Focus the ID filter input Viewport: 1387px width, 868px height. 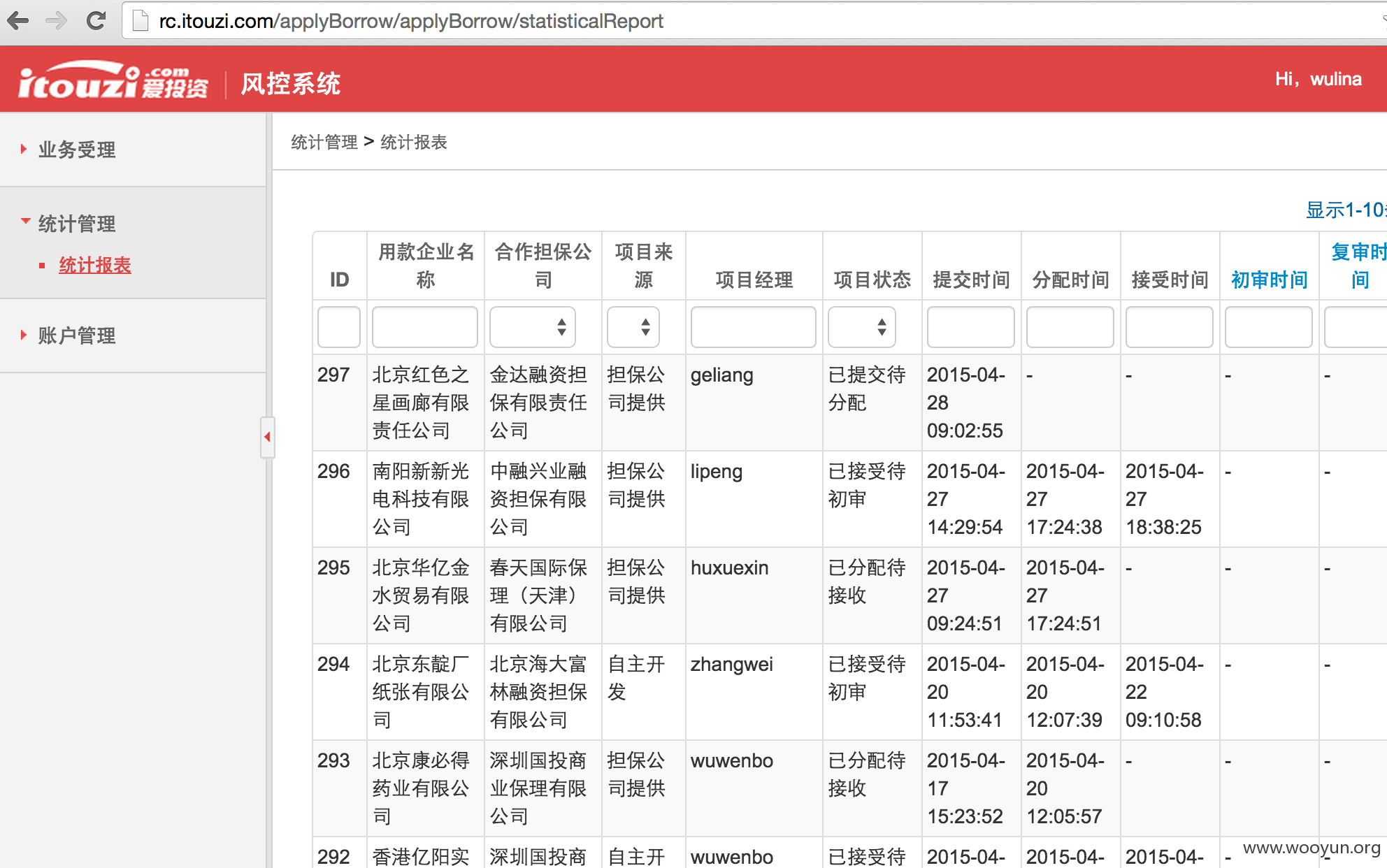[x=339, y=326]
